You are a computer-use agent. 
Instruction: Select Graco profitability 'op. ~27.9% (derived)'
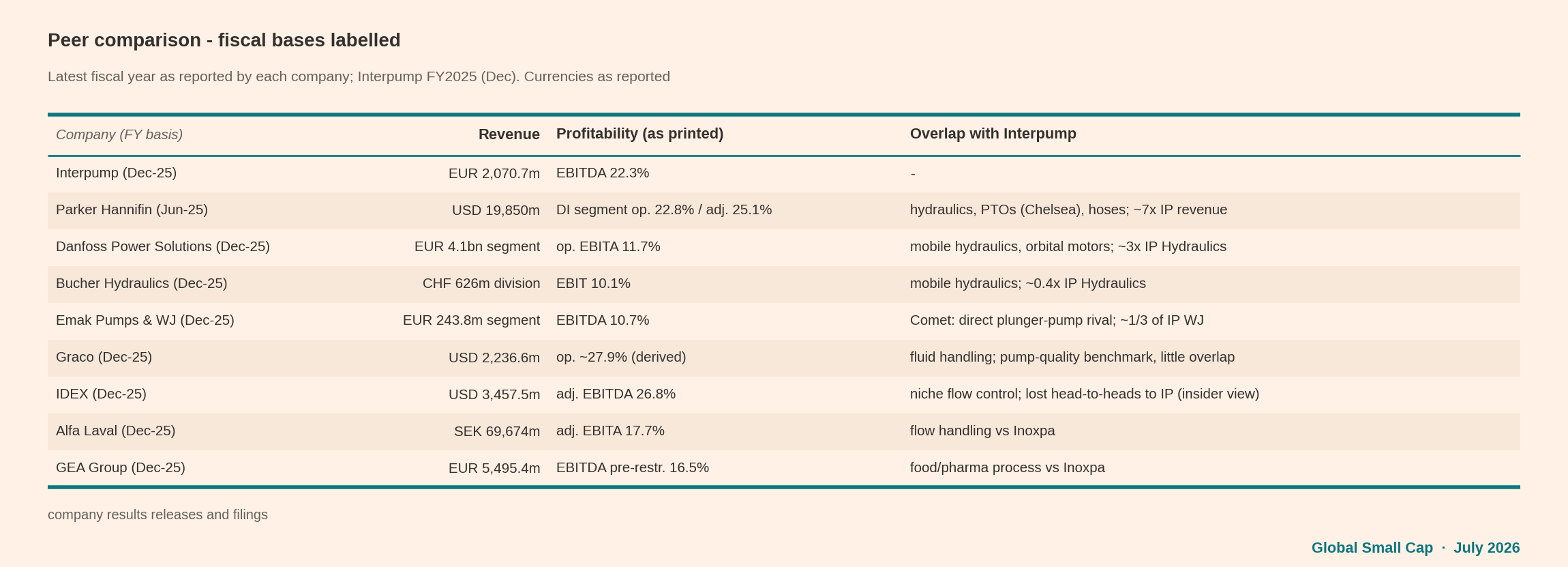(621, 357)
